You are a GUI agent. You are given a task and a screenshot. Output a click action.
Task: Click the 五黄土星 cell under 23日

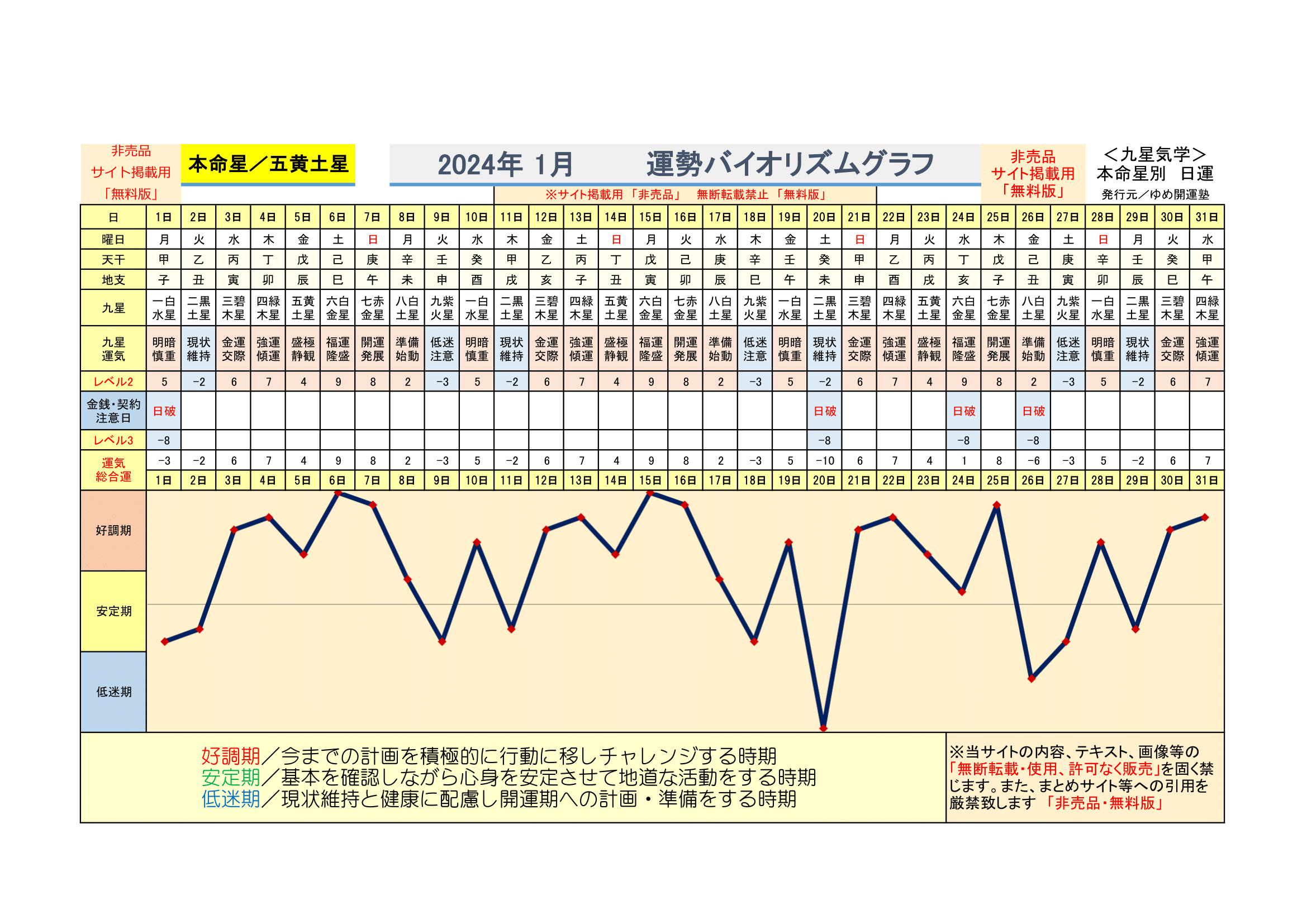[929, 308]
